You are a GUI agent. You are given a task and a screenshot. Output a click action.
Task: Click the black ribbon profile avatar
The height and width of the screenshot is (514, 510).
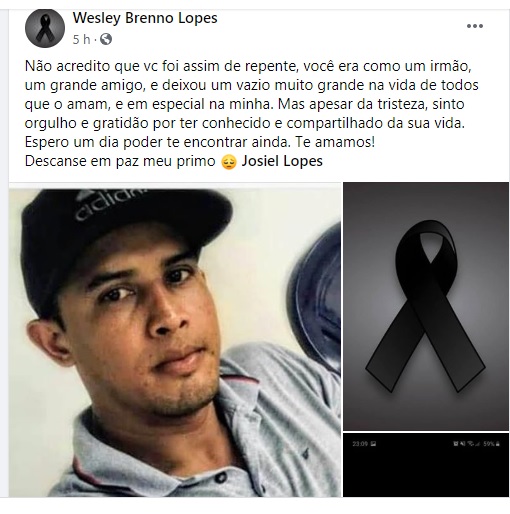(x=45, y=28)
